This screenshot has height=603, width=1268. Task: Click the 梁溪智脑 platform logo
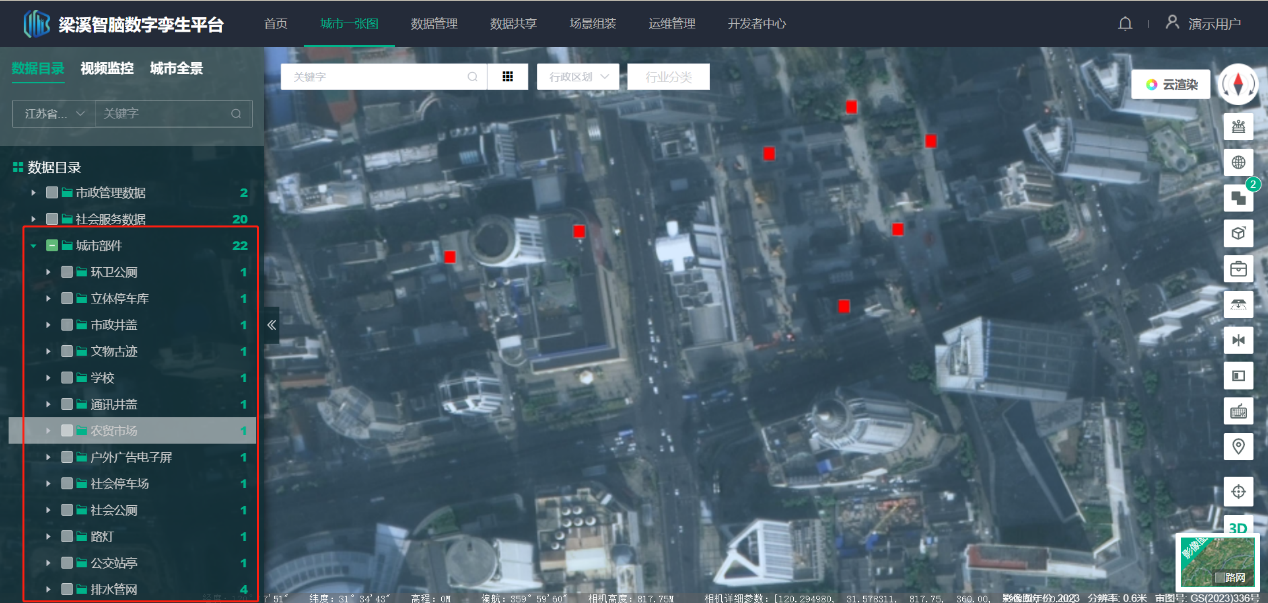coord(38,23)
